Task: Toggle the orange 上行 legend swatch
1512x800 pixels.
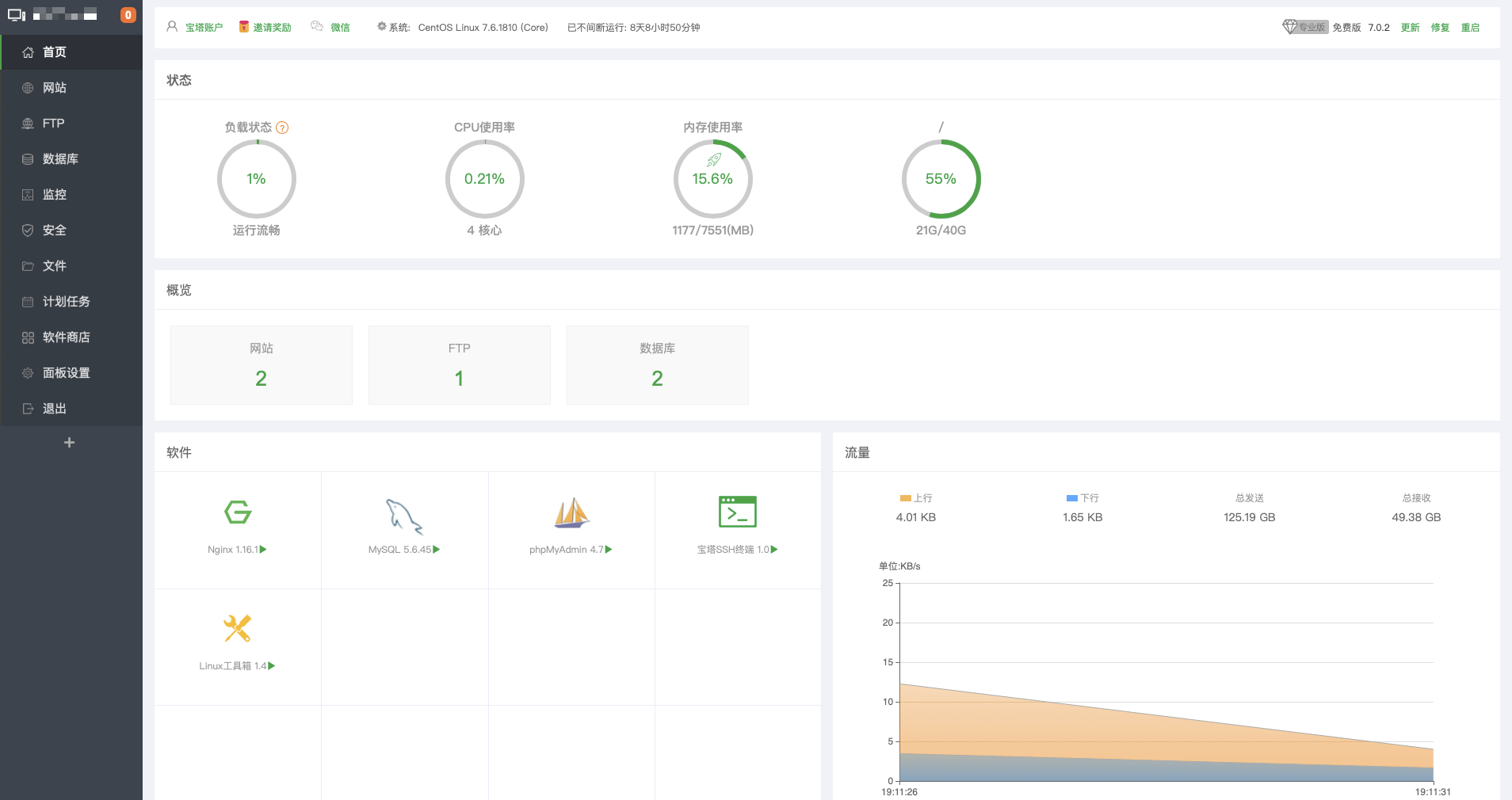Action: [906, 498]
